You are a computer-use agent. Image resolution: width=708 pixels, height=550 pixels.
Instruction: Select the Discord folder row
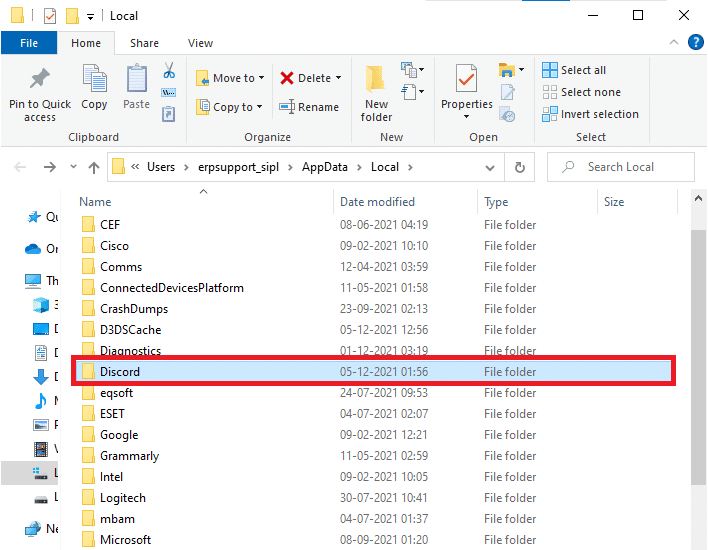(x=373, y=371)
